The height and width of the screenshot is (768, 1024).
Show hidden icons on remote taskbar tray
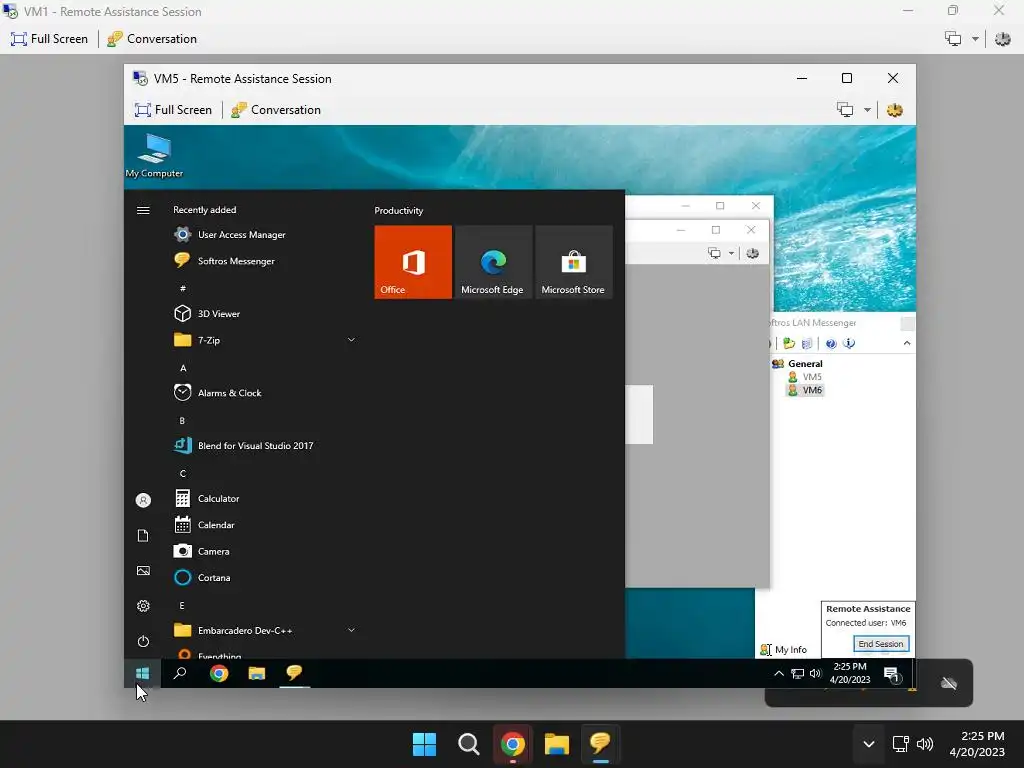coord(778,673)
